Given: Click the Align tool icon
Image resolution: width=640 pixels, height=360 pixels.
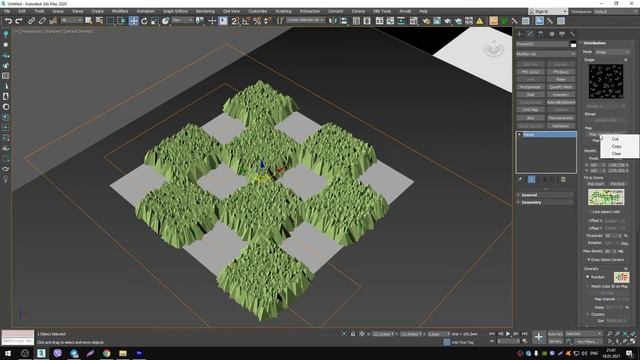Looking at the screenshot, I should [x=344, y=20].
